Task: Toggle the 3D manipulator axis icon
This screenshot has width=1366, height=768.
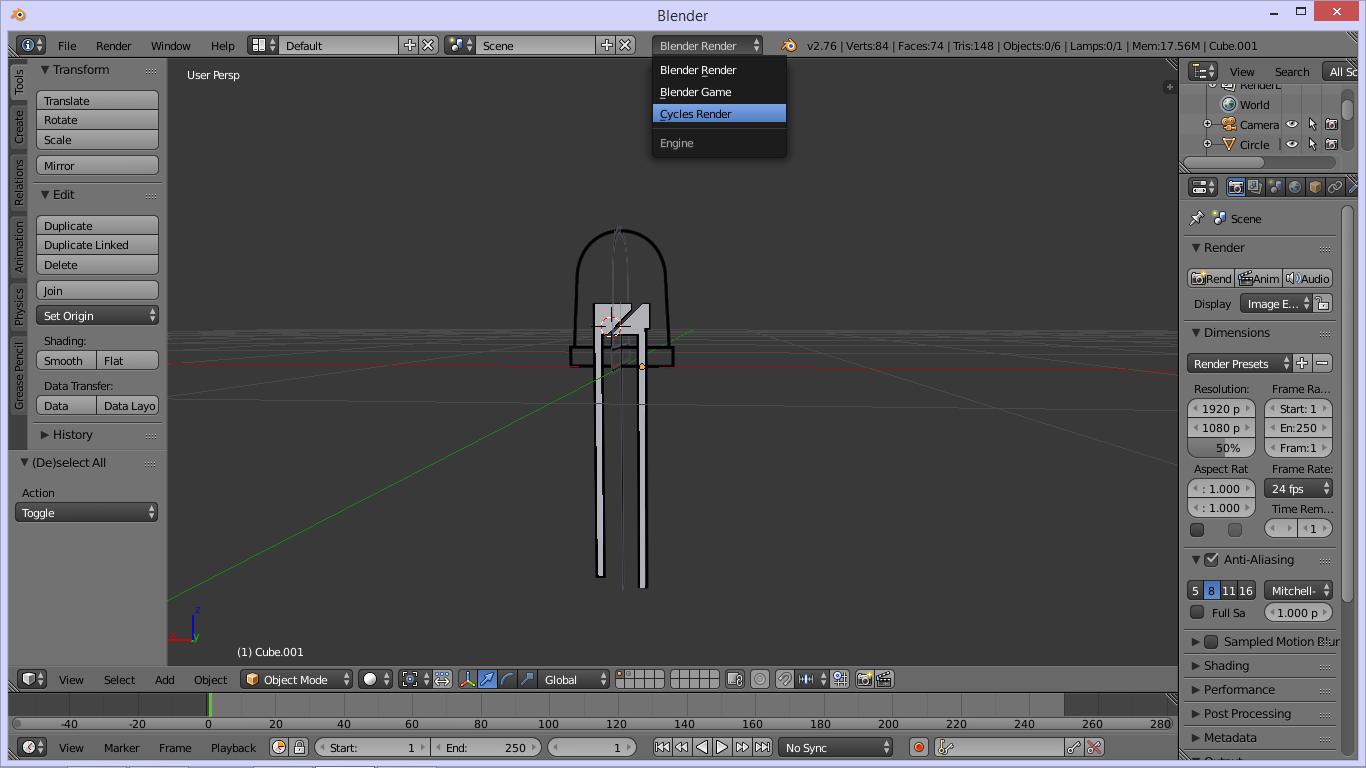Action: 468,679
